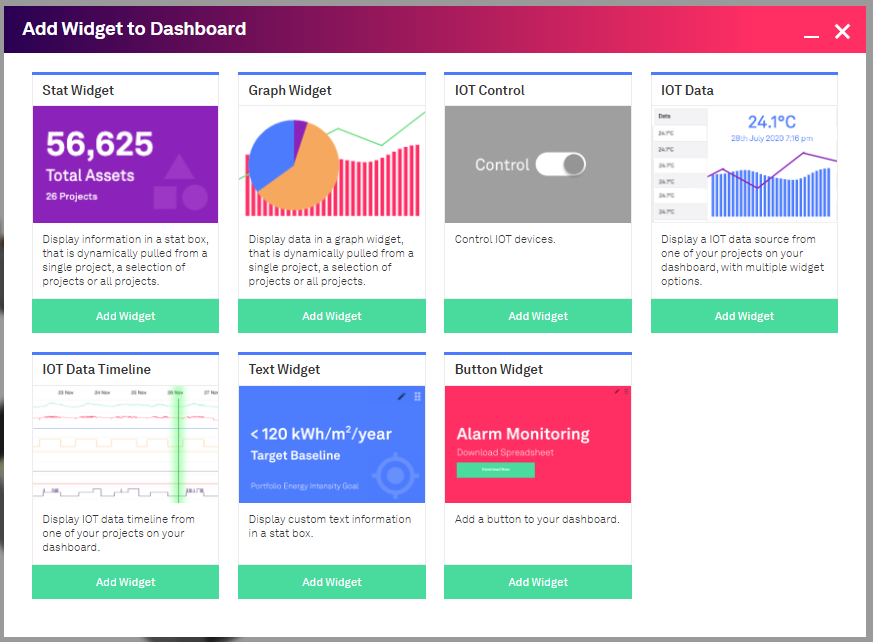Click the green Download Now button in preview
Screen dimensions: 873x642
tap(495, 469)
